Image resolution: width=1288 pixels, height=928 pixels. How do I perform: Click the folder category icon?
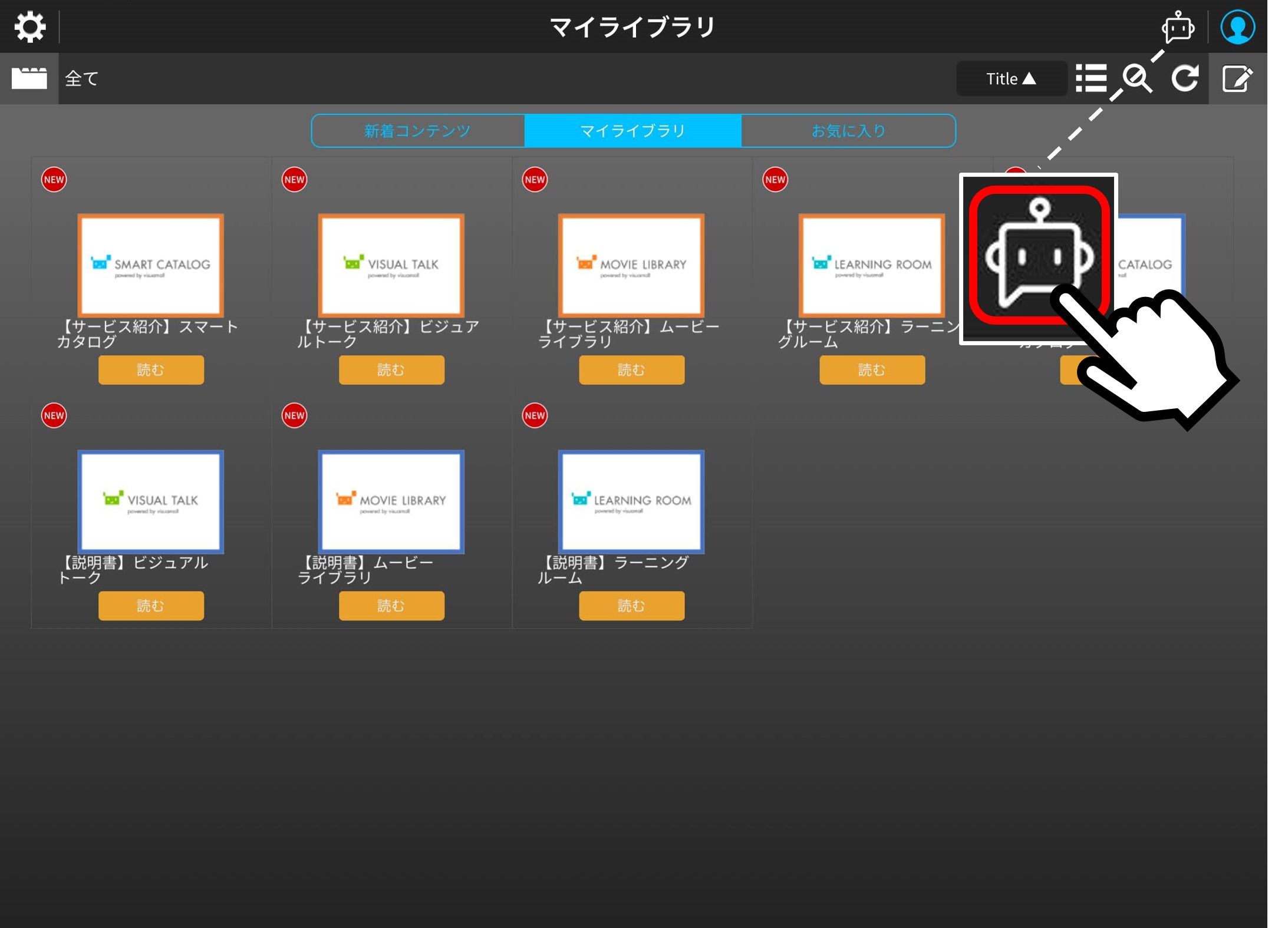coord(29,78)
